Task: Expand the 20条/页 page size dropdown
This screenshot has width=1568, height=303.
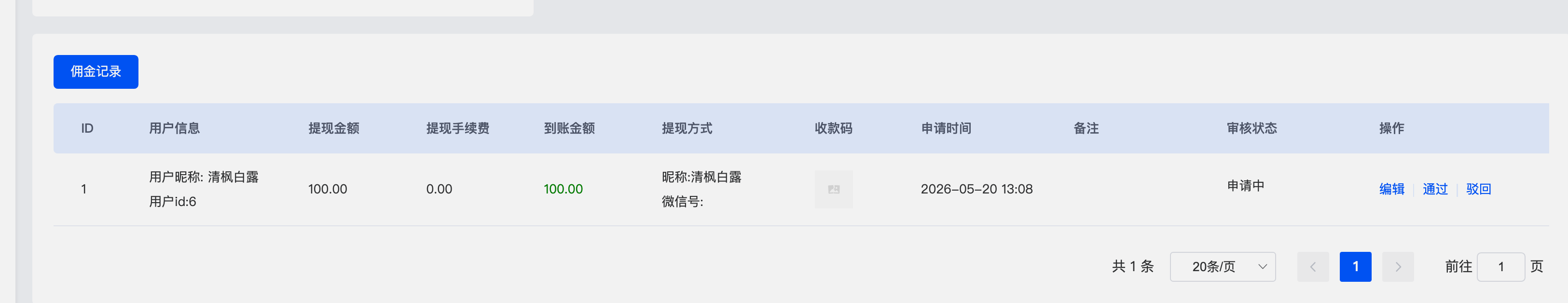Action: click(x=1222, y=266)
